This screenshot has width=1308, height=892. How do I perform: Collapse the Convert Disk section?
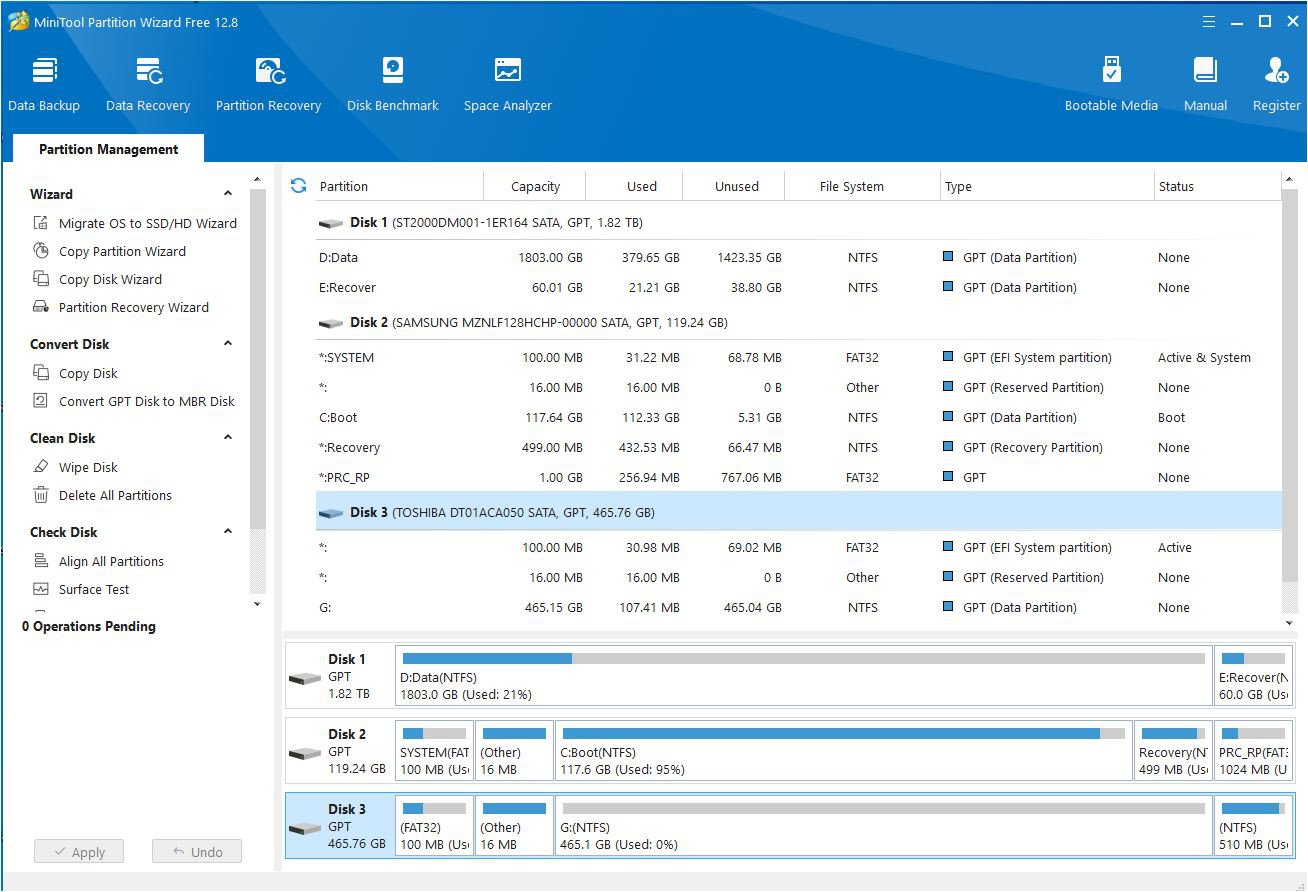pos(228,344)
